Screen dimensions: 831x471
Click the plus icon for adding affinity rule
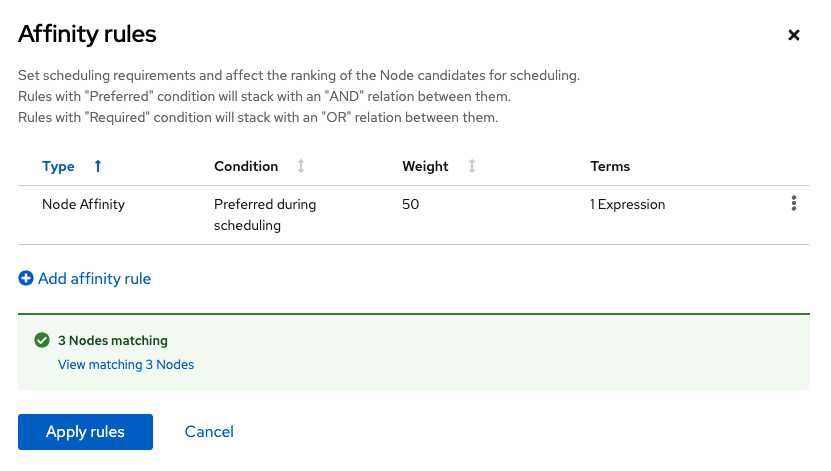26,279
